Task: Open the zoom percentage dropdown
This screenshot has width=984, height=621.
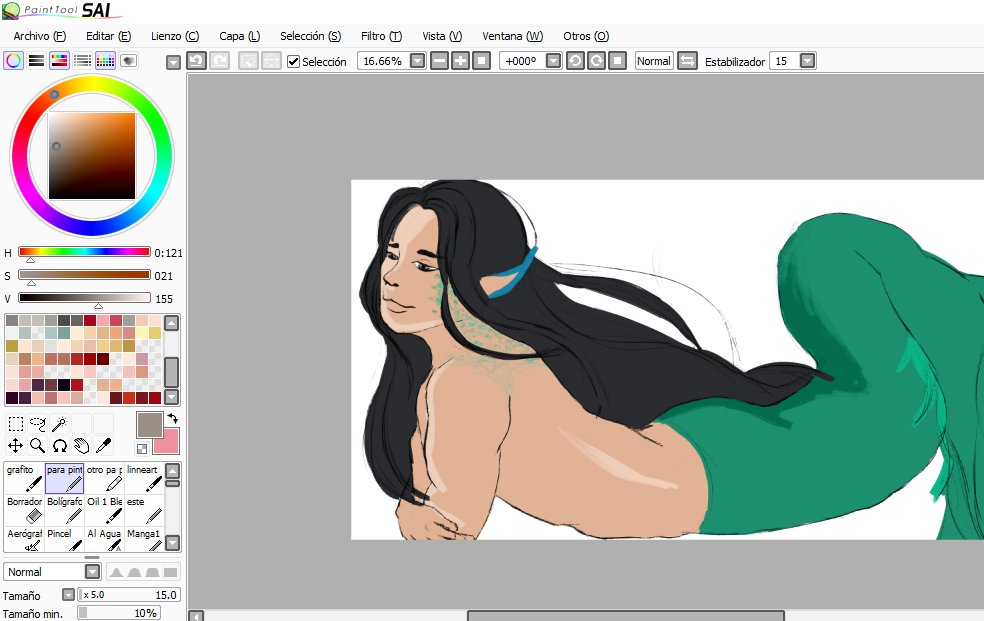Action: coord(417,61)
